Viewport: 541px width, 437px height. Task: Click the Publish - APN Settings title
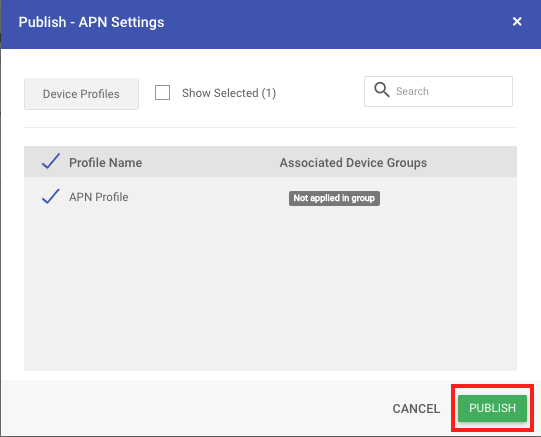[x=91, y=22]
